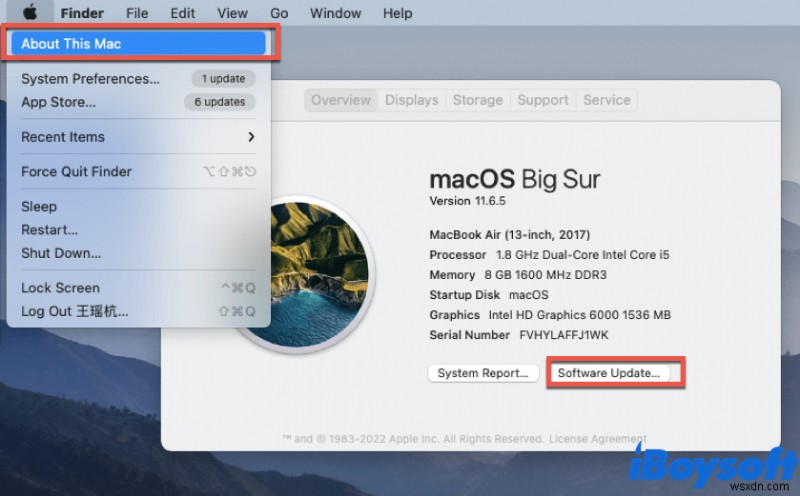Select Log Out menu entry
The image size is (800, 496).
pyautogui.click(x=138, y=311)
